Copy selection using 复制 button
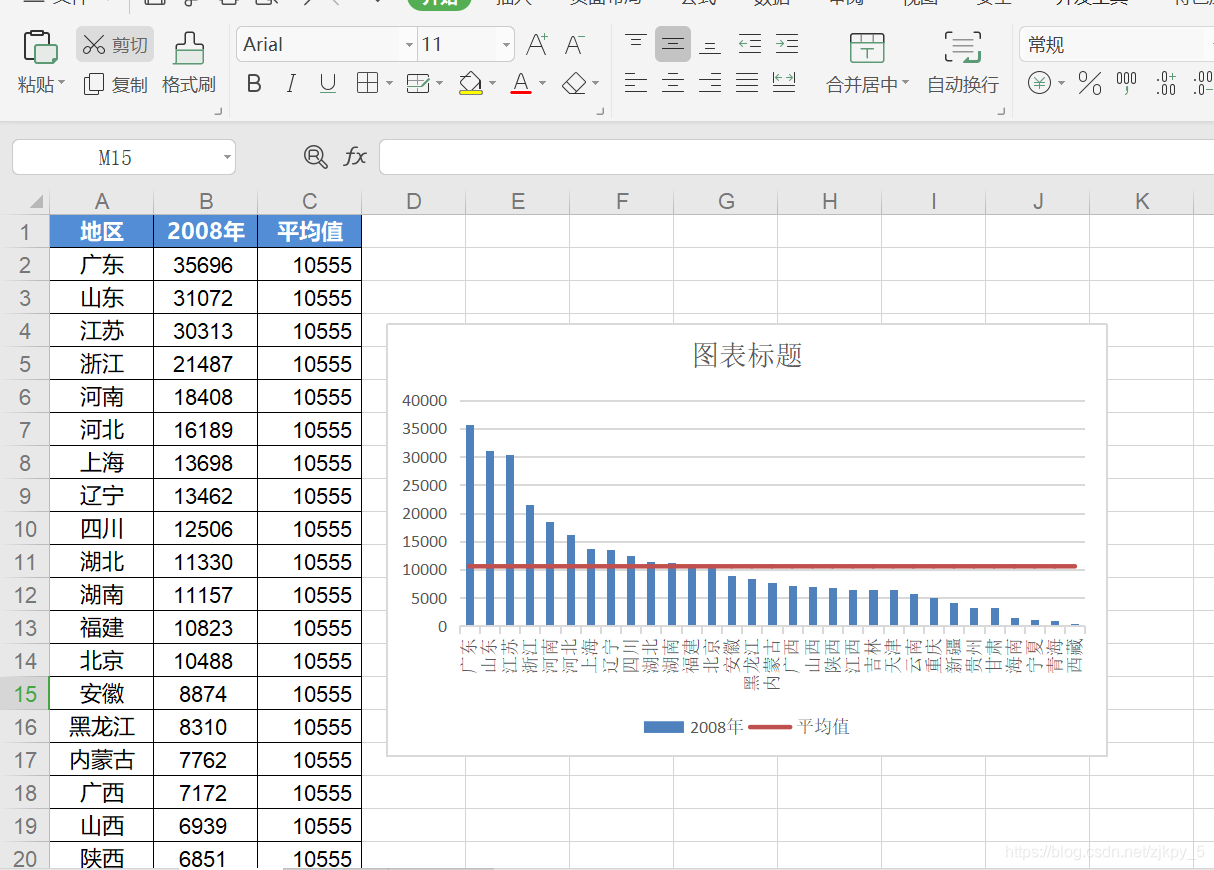The height and width of the screenshot is (870, 1214). pyautogui.click(x=115, y=85)
